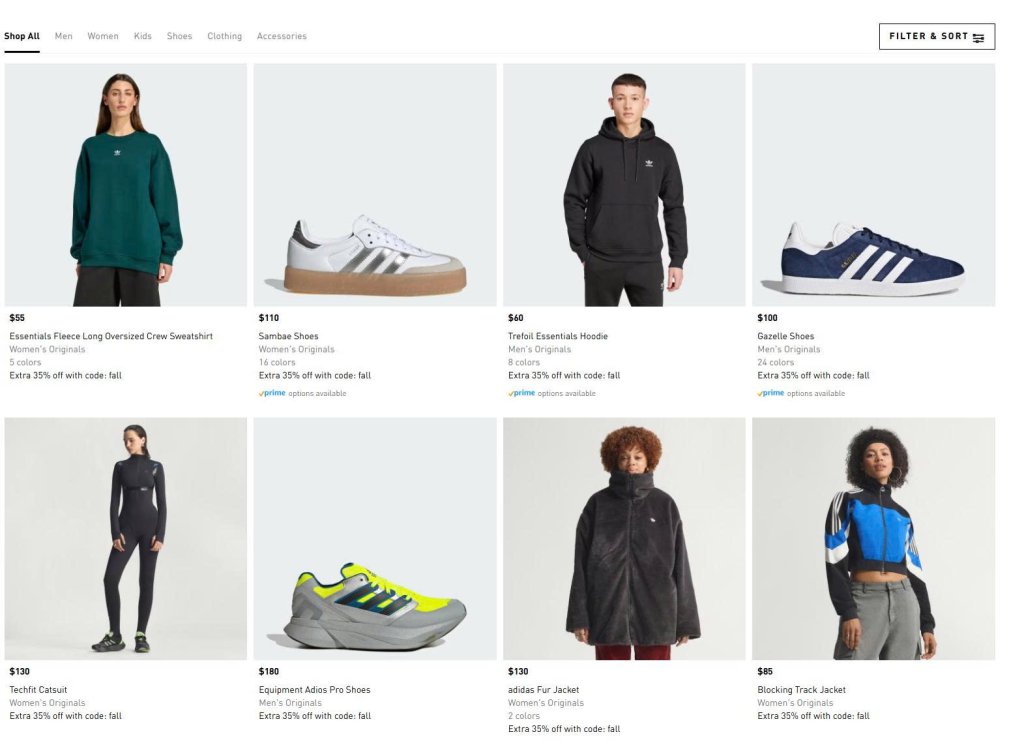1024x745 pixels.
Task: Click the Prime logo under Trefoil Hoodie
Action: [522, 393]
